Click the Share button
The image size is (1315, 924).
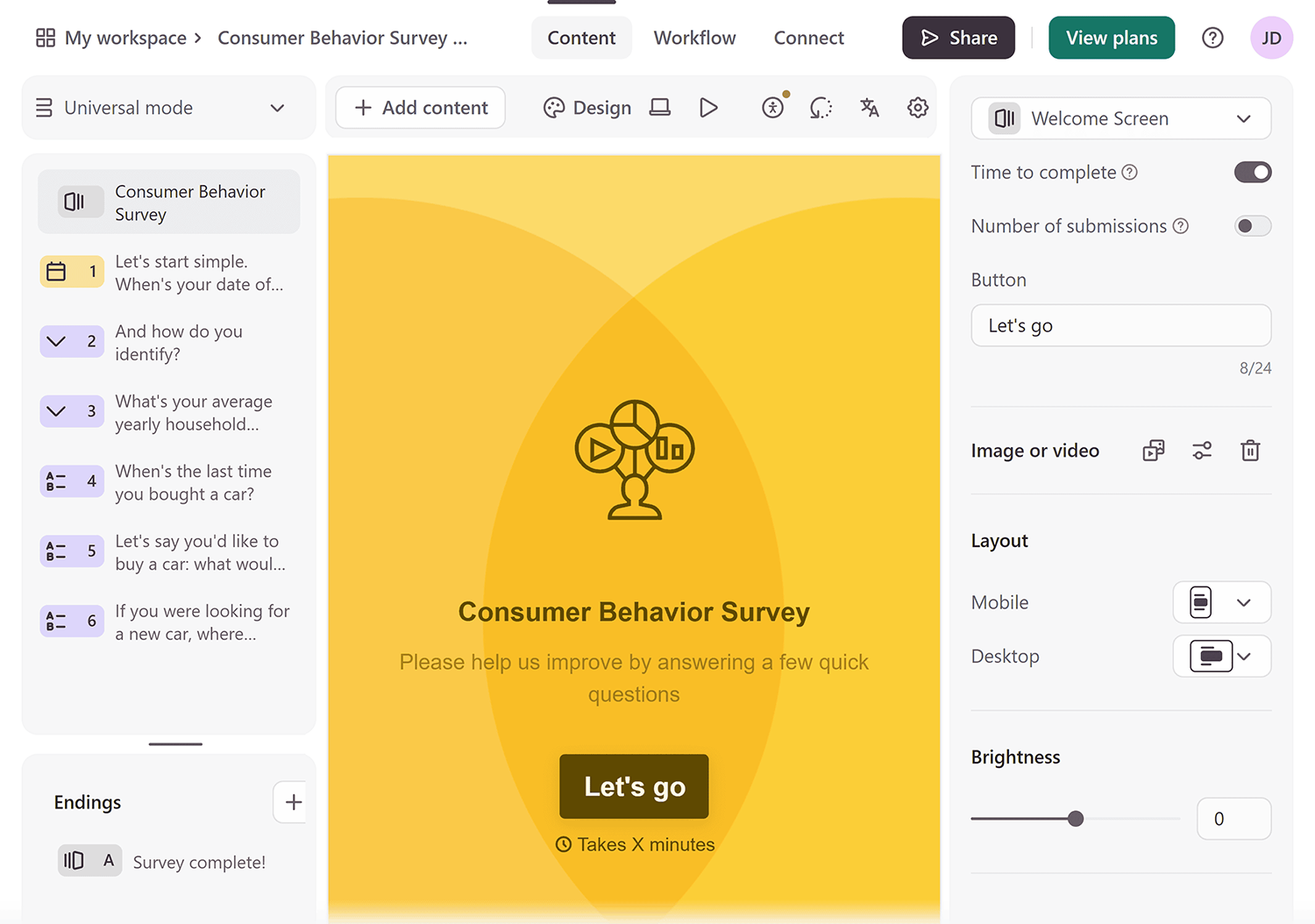pyautogui.click(x=958, y=38)
